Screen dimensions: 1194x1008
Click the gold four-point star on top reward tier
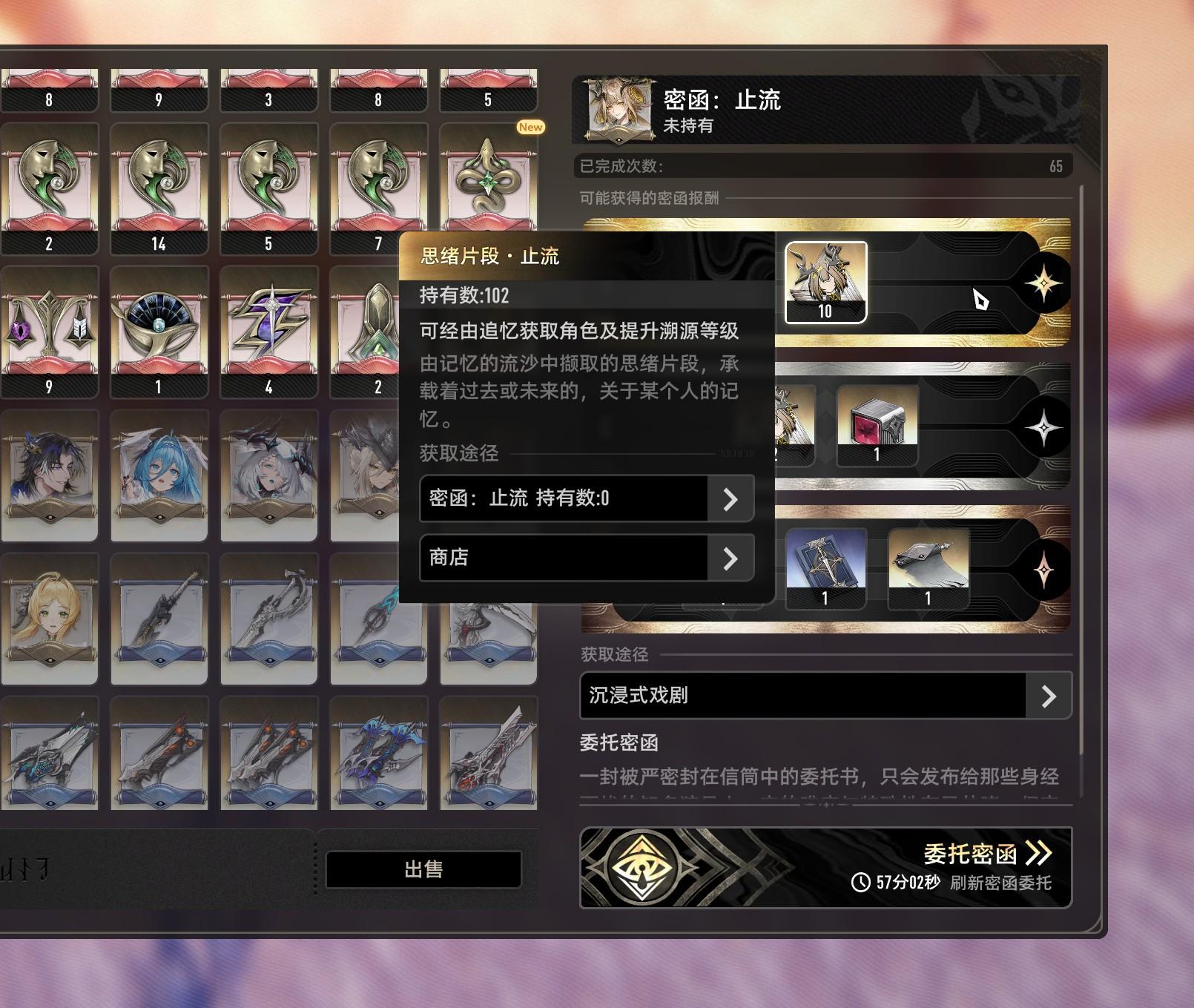point(1043,283)
